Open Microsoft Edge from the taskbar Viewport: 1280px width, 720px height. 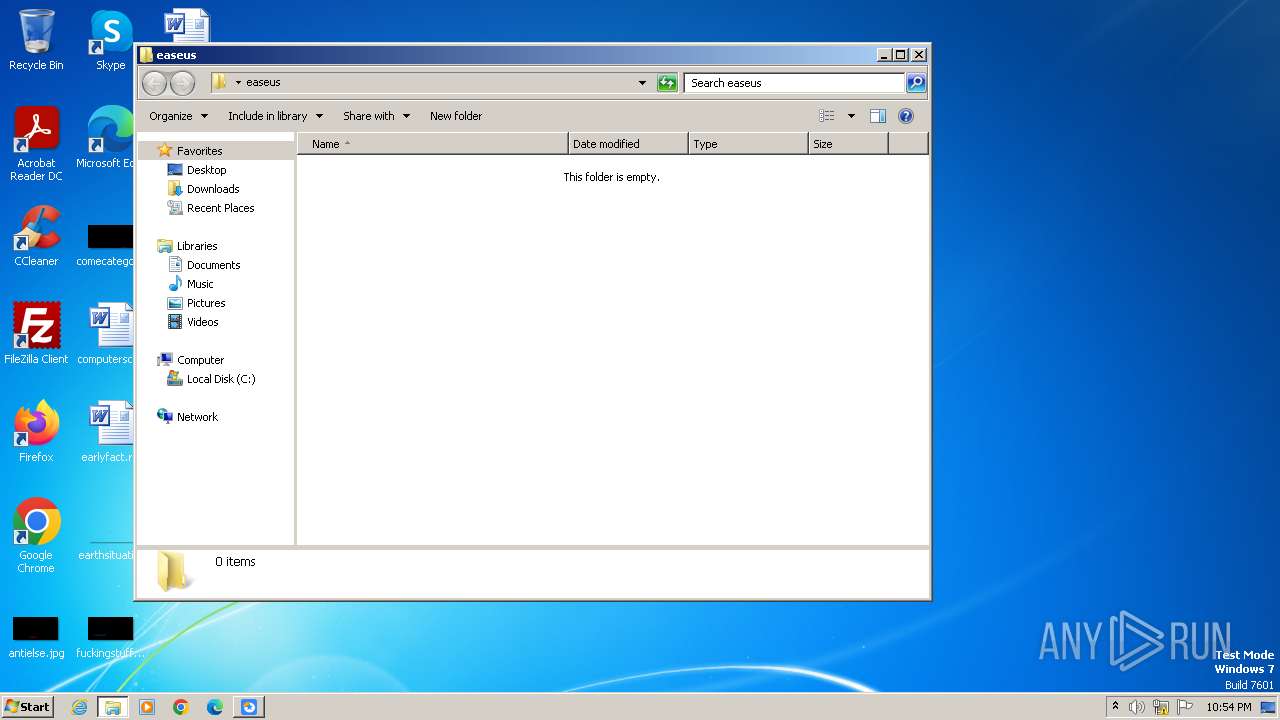[x=215, y=707]
